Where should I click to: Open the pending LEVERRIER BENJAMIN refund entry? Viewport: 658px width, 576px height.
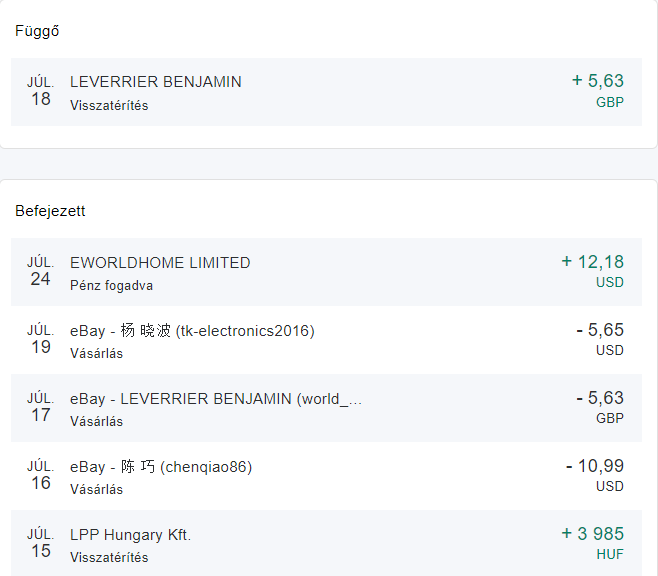coord(156,82)
